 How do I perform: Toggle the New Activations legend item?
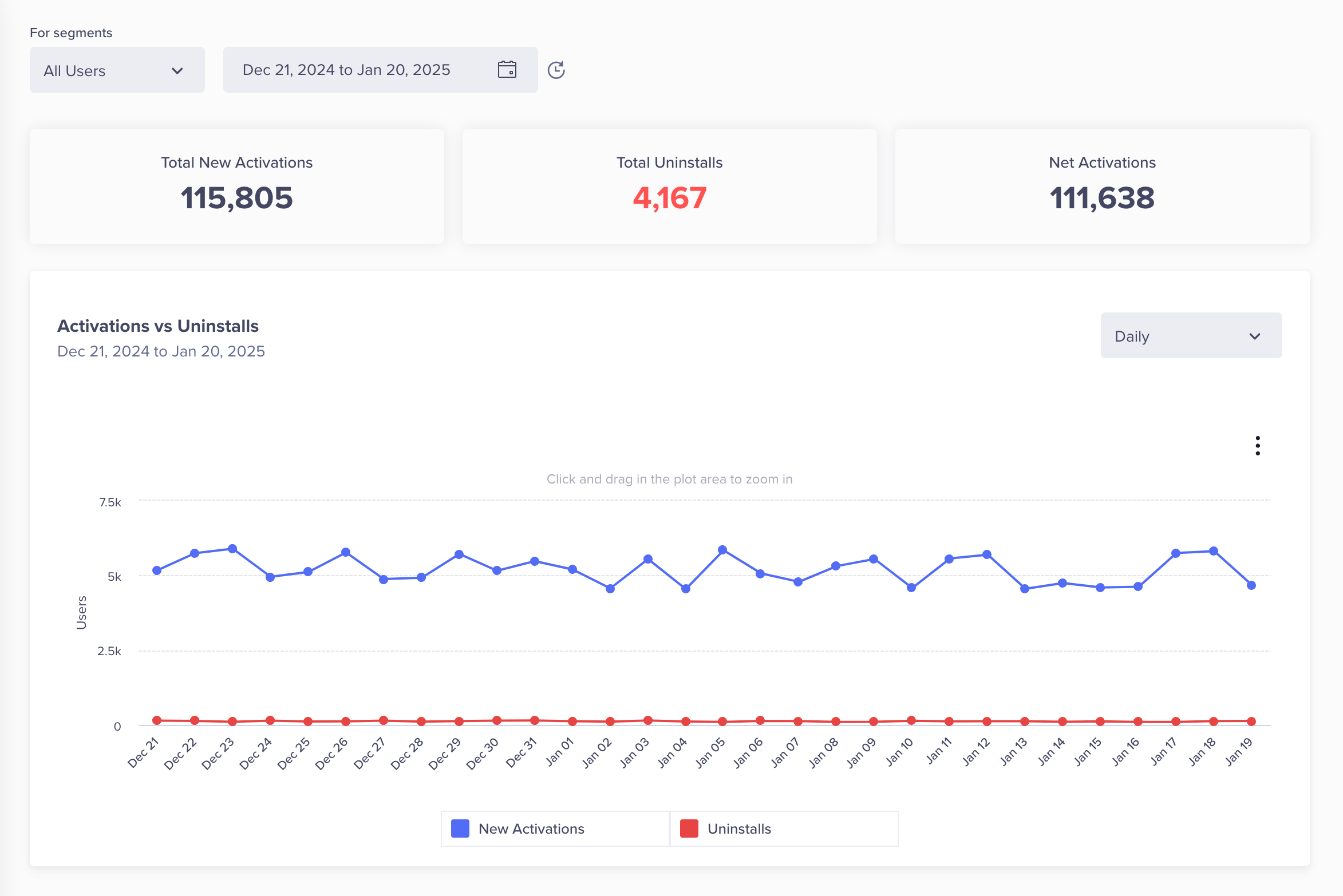555,828
